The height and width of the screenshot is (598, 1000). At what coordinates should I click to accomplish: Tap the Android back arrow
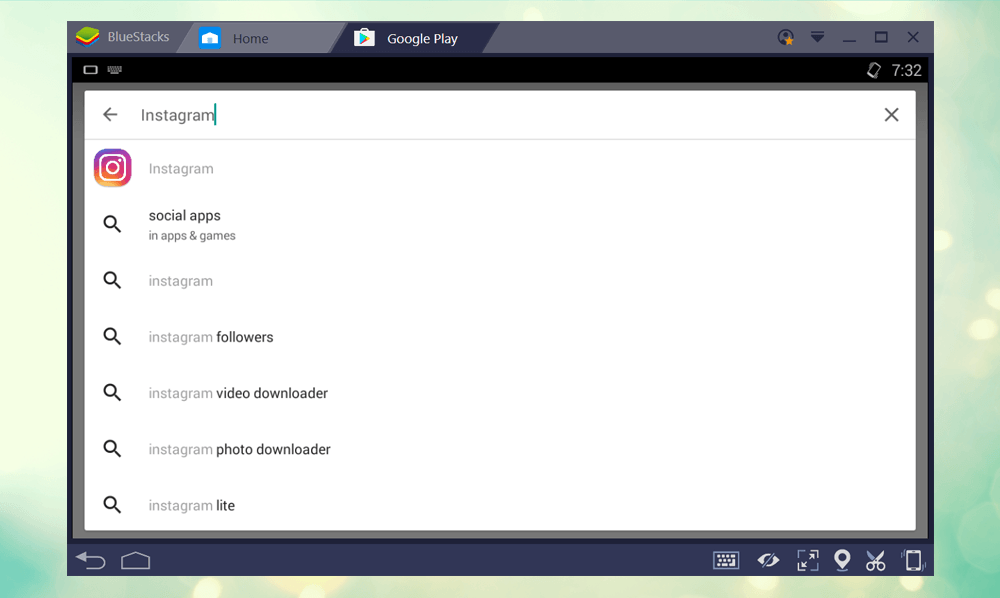coord(90,561)
